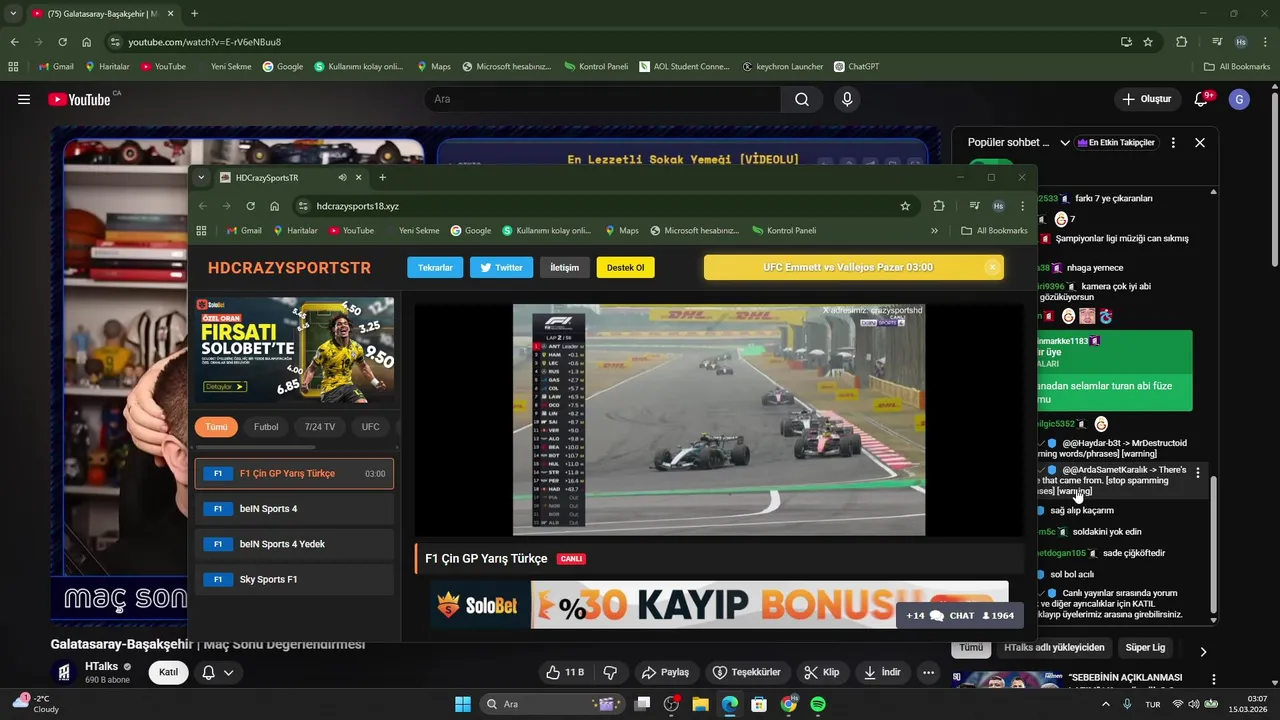Open Chrome menu in HDCrazySports window

click(x=1022, y=206)
